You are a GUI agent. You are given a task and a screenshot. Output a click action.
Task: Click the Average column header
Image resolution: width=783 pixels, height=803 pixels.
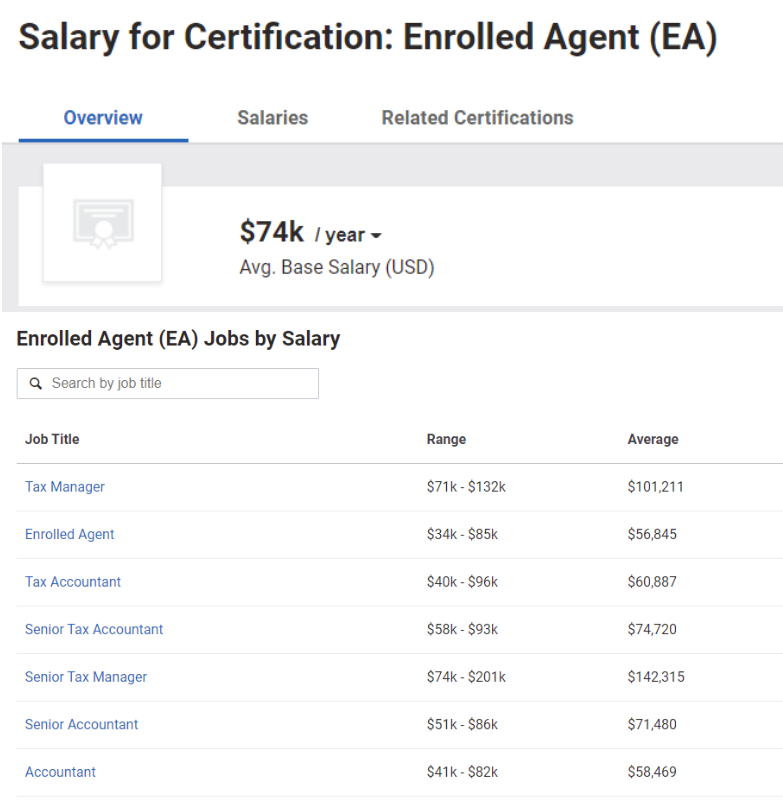653,439
